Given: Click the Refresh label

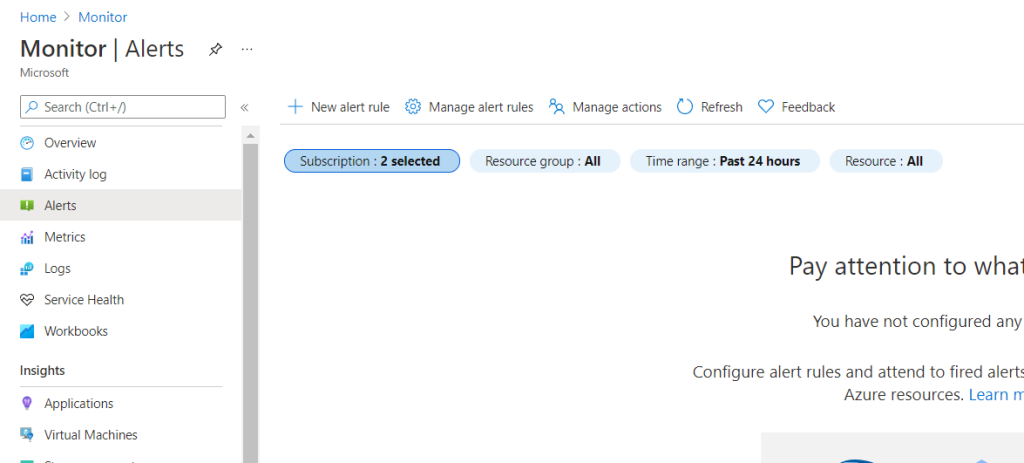Looking at the screenshot, I should point(722,107).
